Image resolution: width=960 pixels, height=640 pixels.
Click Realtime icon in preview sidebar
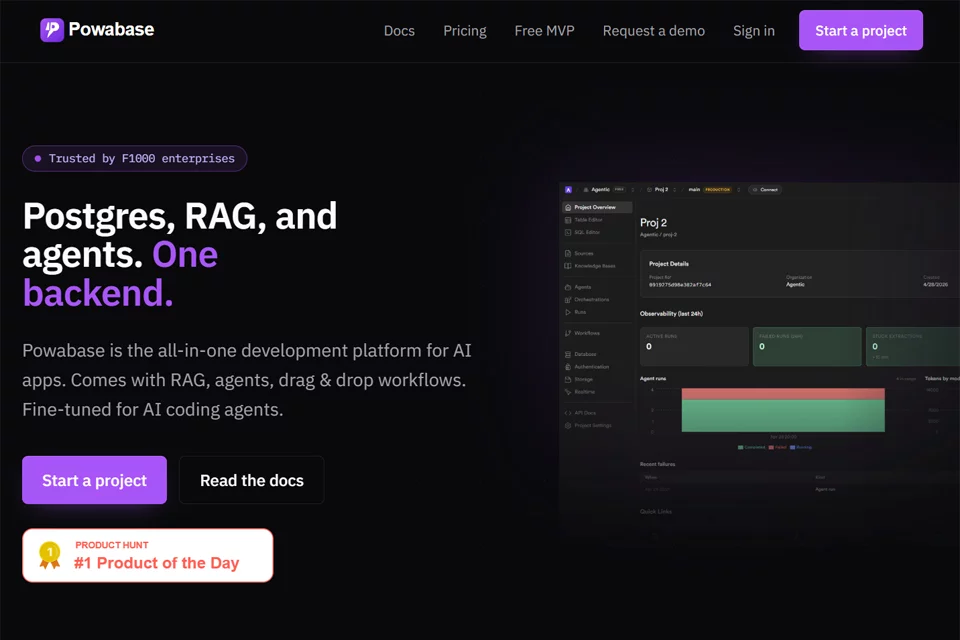(568, 392)
